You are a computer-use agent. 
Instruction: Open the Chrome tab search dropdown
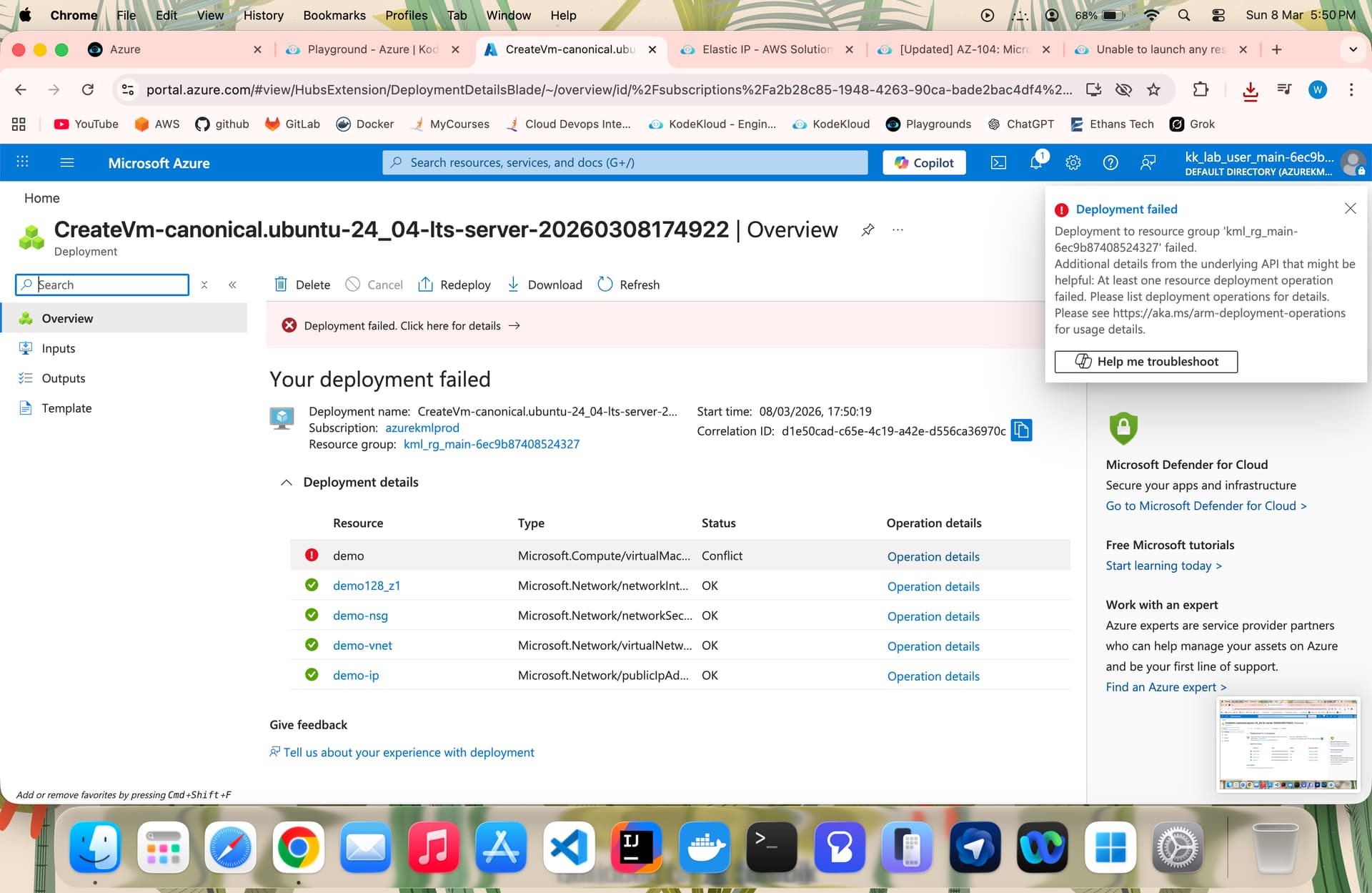coord(1352,49)
